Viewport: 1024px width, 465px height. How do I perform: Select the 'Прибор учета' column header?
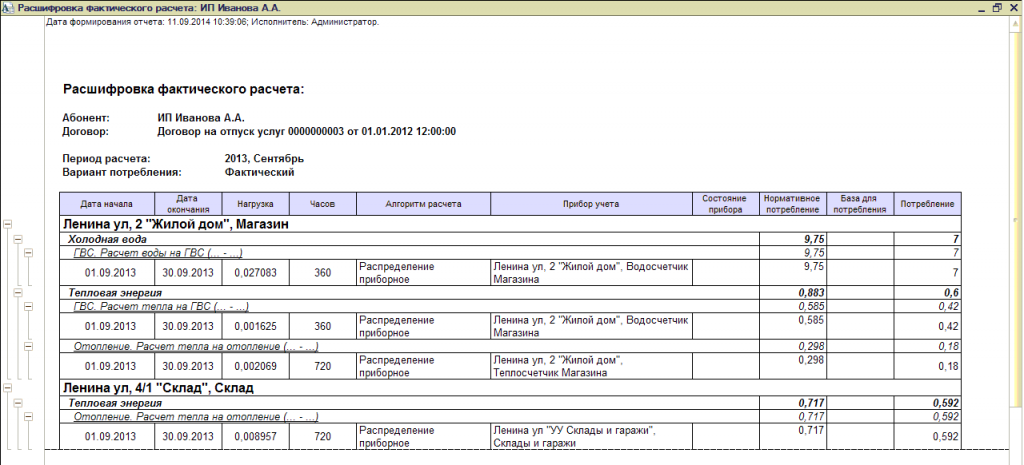591,204
